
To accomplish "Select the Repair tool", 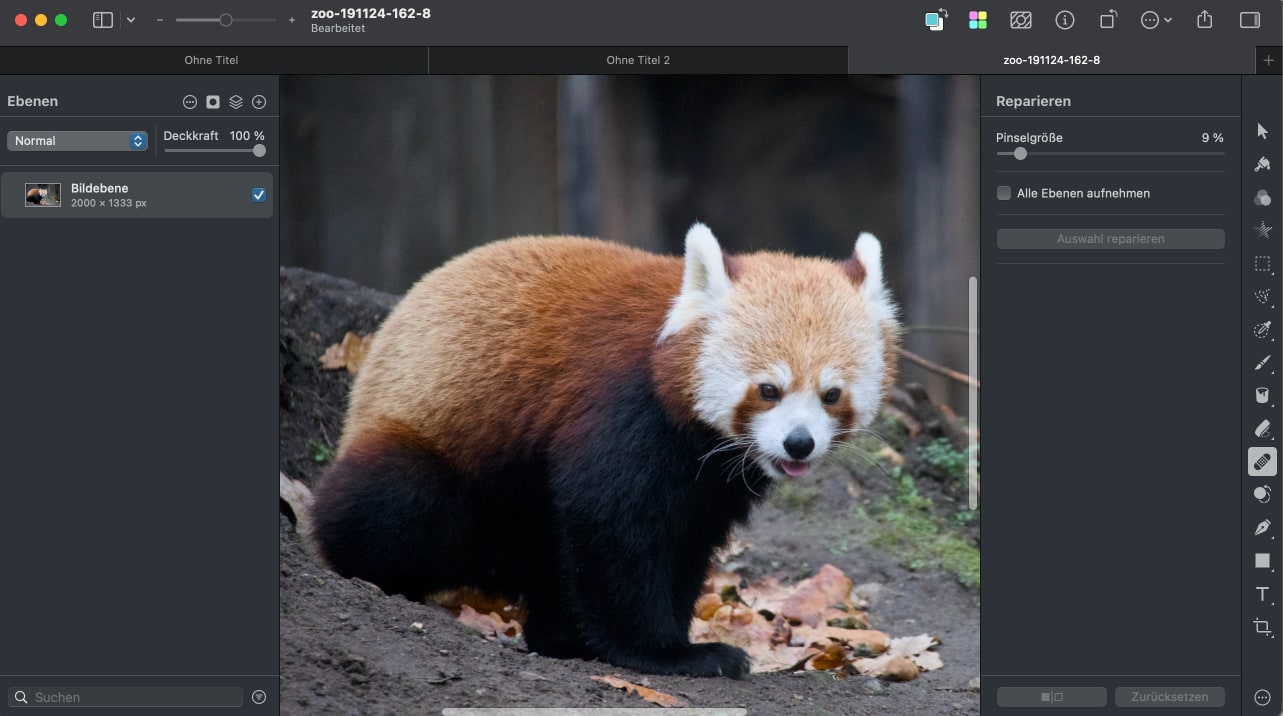I will click(x=1262, y=461).
